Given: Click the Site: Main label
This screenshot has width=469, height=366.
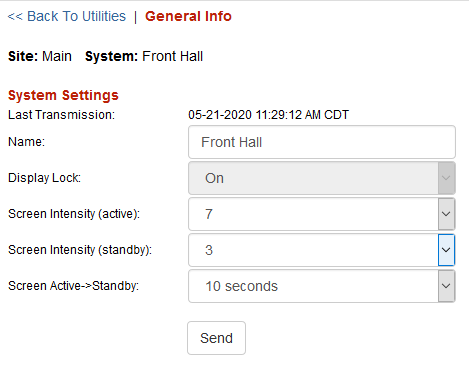Looking at the screenshot, I should [40, 56].
